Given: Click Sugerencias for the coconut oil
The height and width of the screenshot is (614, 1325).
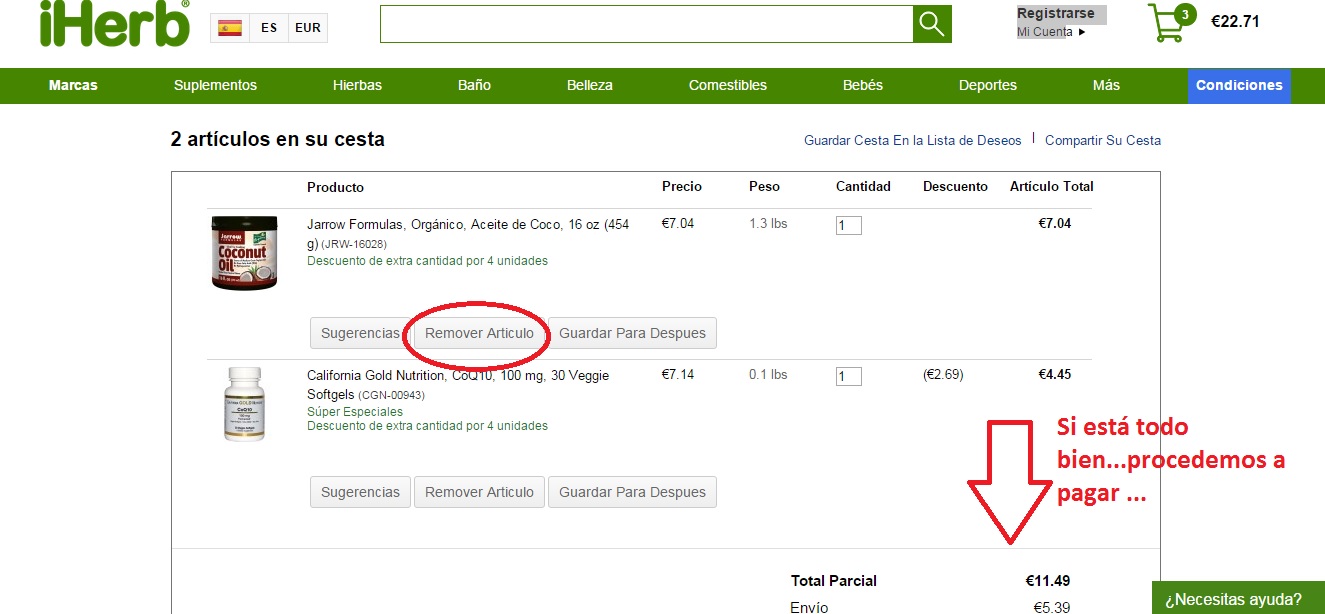Looking at the screenshot, I should click(x=360, y=333).
